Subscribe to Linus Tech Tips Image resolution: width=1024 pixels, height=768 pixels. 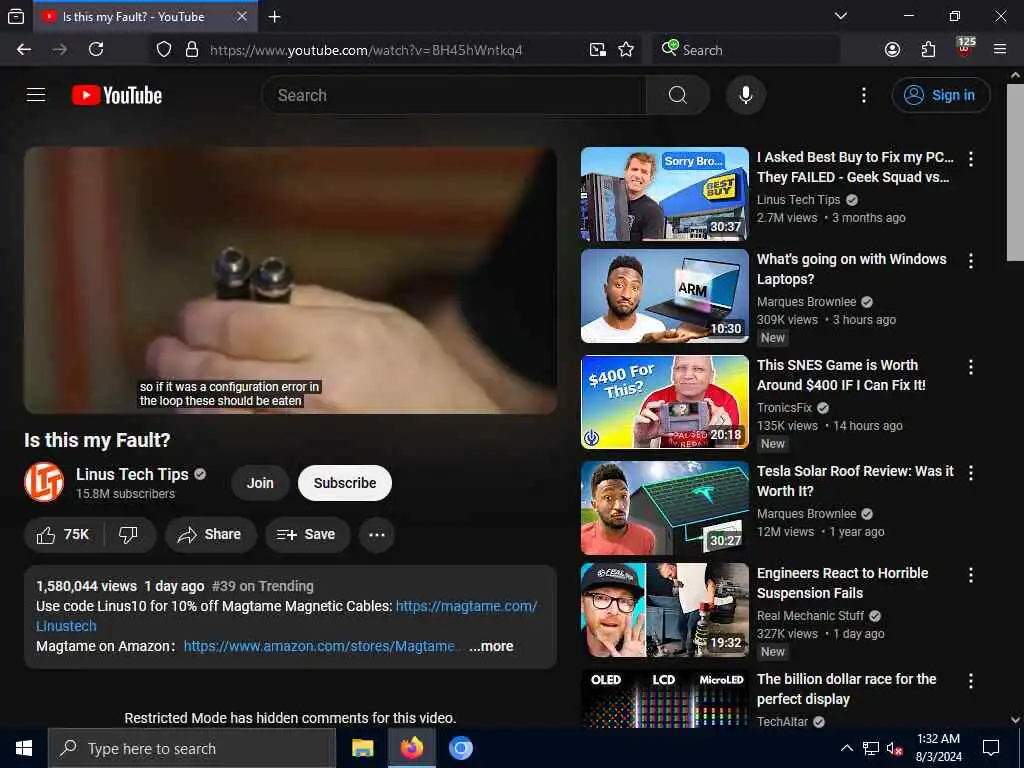(x=345, y=483)
